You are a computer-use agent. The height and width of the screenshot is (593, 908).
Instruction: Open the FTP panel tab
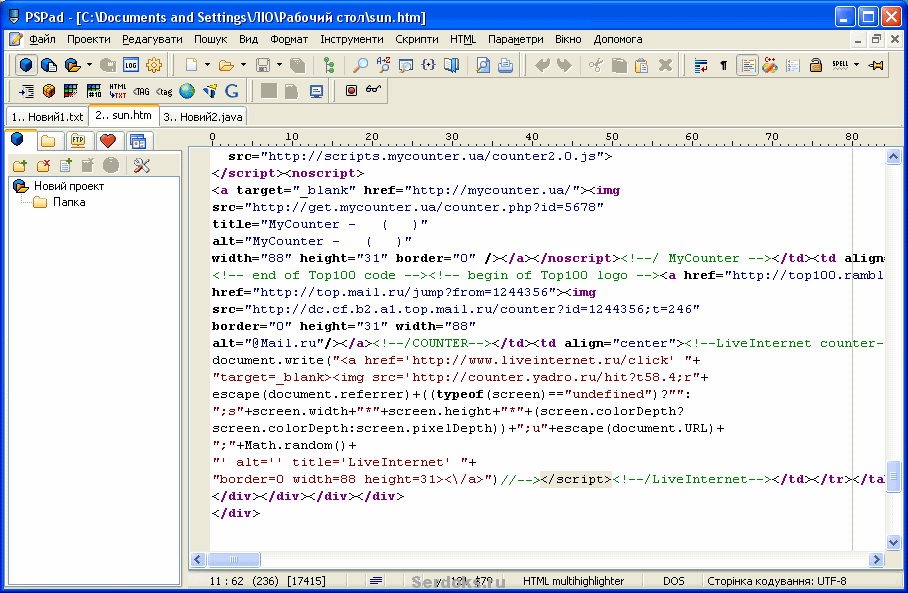click(77, 140)
